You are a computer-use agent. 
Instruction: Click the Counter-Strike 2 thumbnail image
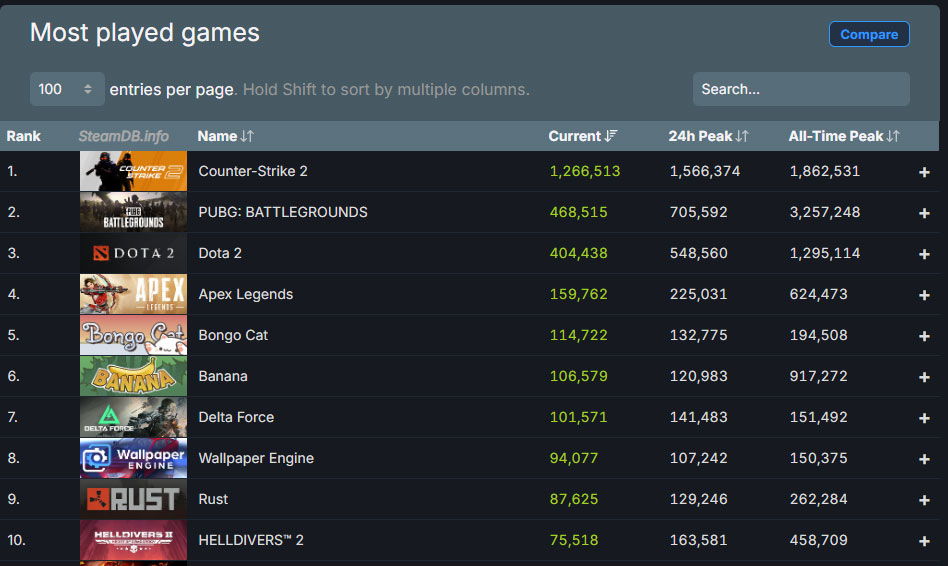[133, 171]
